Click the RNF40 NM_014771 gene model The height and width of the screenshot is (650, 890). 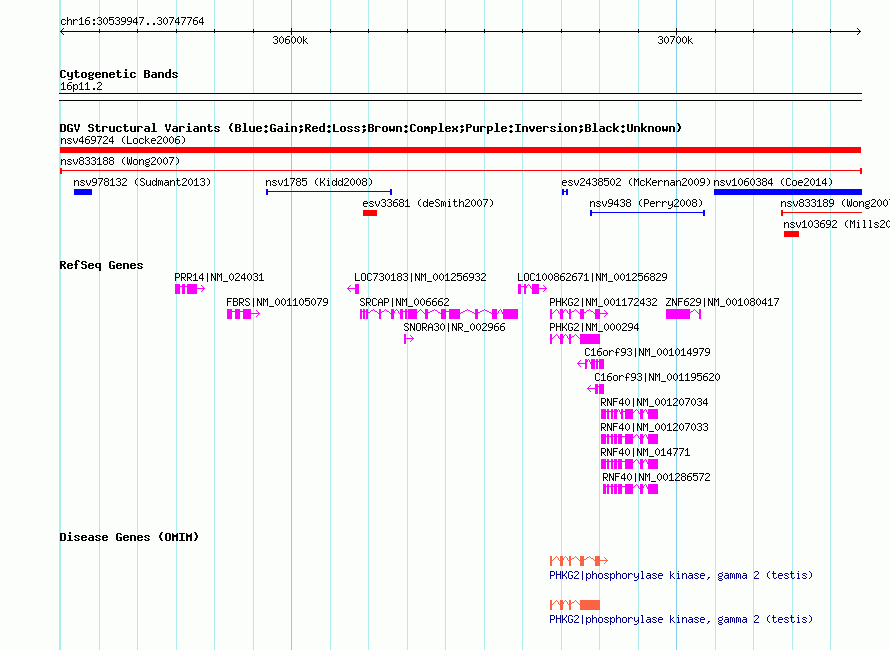coord(629,464)
